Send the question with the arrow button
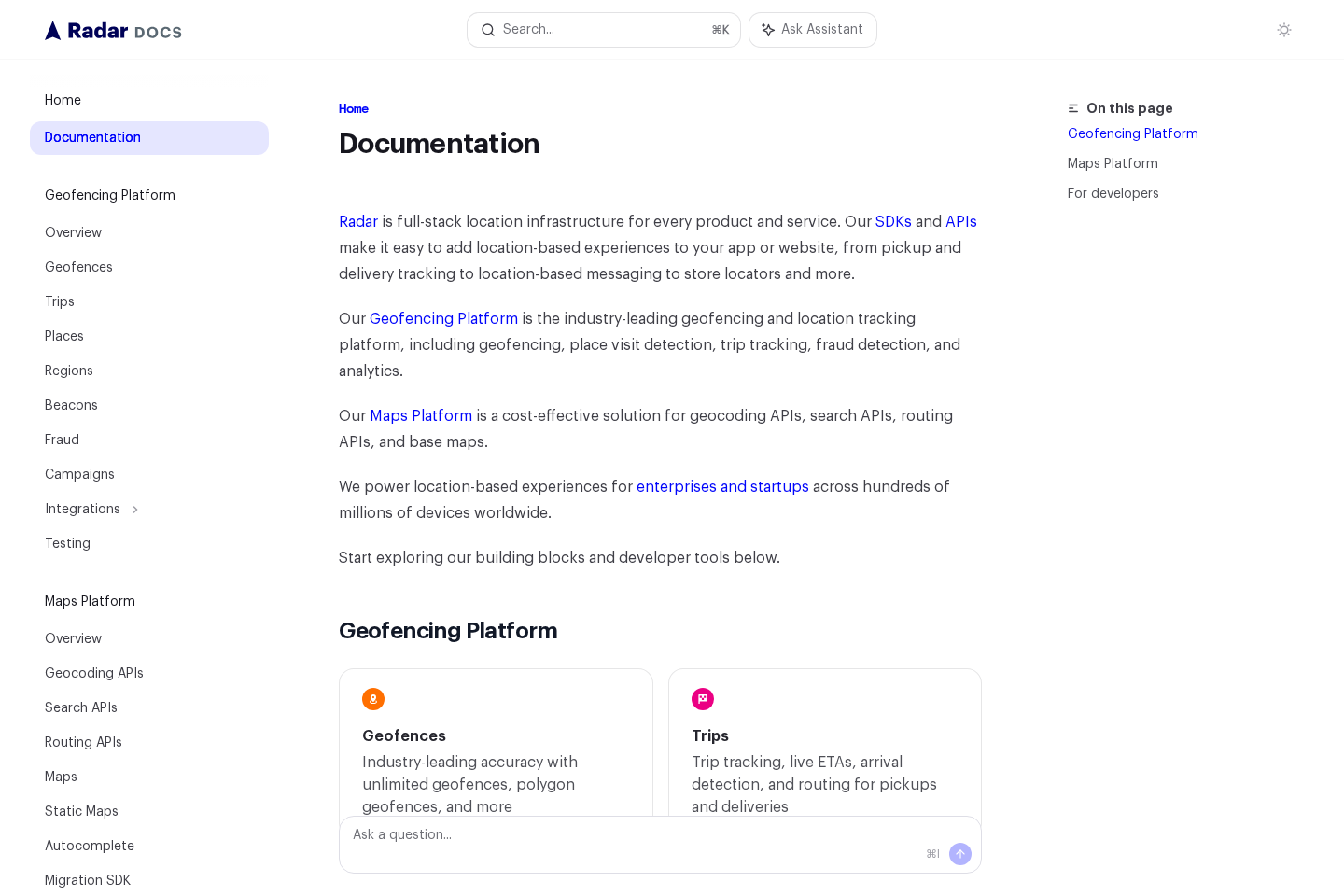Screen dimensions: 1344x896 pyautogui.click(x=960, y=854)
